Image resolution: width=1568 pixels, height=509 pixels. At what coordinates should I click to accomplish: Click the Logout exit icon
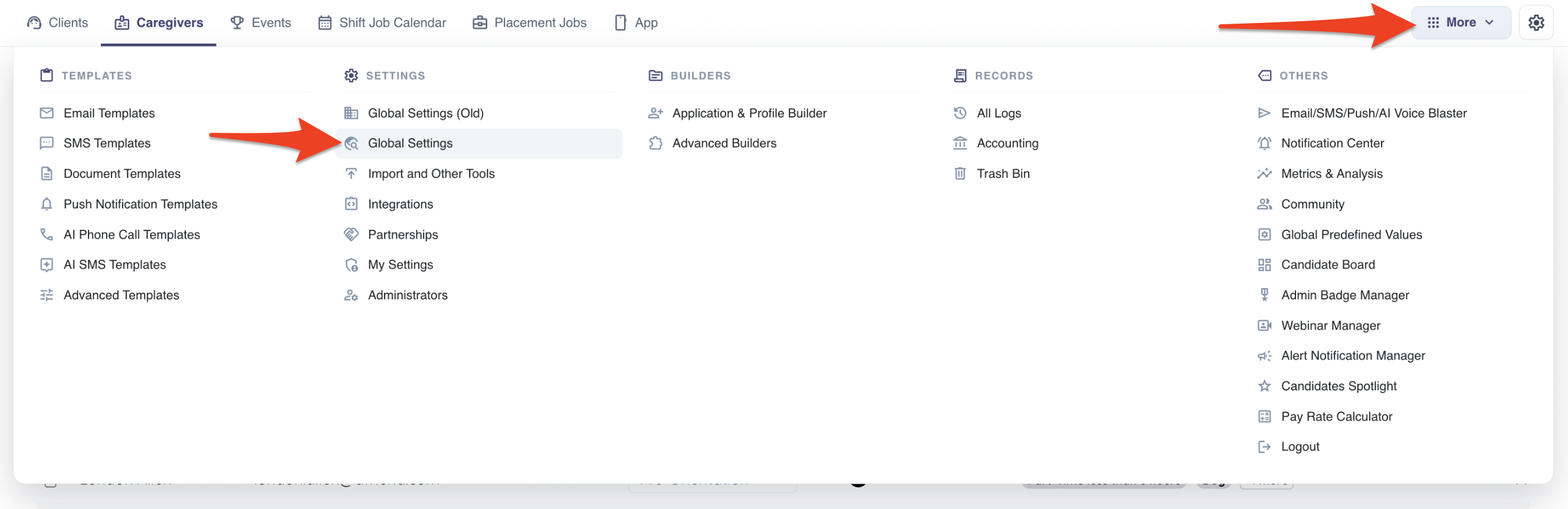point(1264,447)
